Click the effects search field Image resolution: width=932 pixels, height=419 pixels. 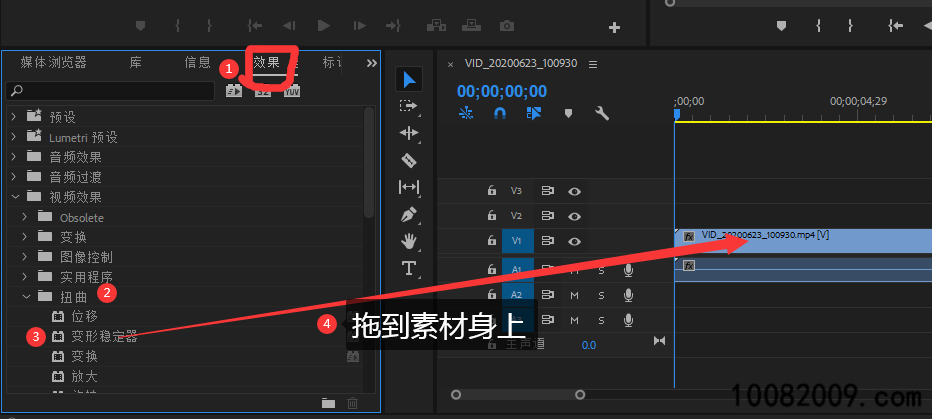tap(110, 91)
